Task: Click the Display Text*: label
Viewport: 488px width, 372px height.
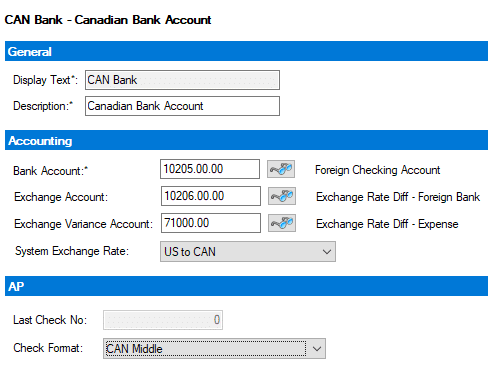Action: [x=45, y=80]
